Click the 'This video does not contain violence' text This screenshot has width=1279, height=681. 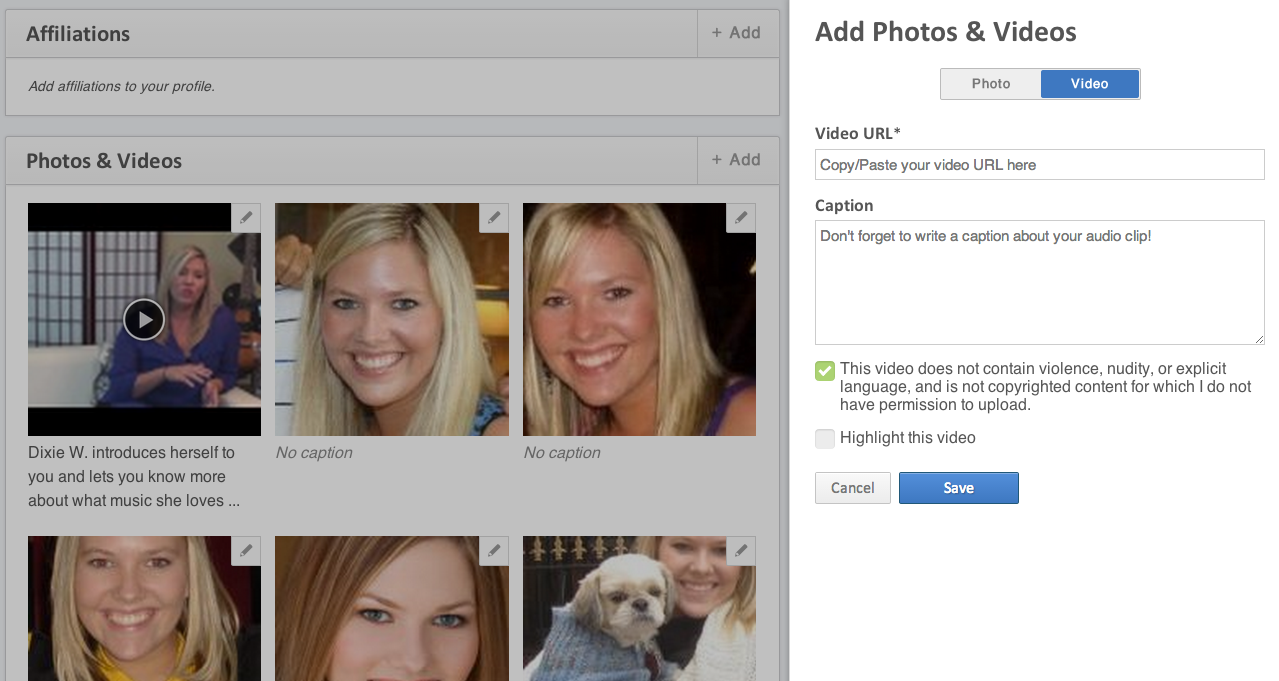point(1046,387)
